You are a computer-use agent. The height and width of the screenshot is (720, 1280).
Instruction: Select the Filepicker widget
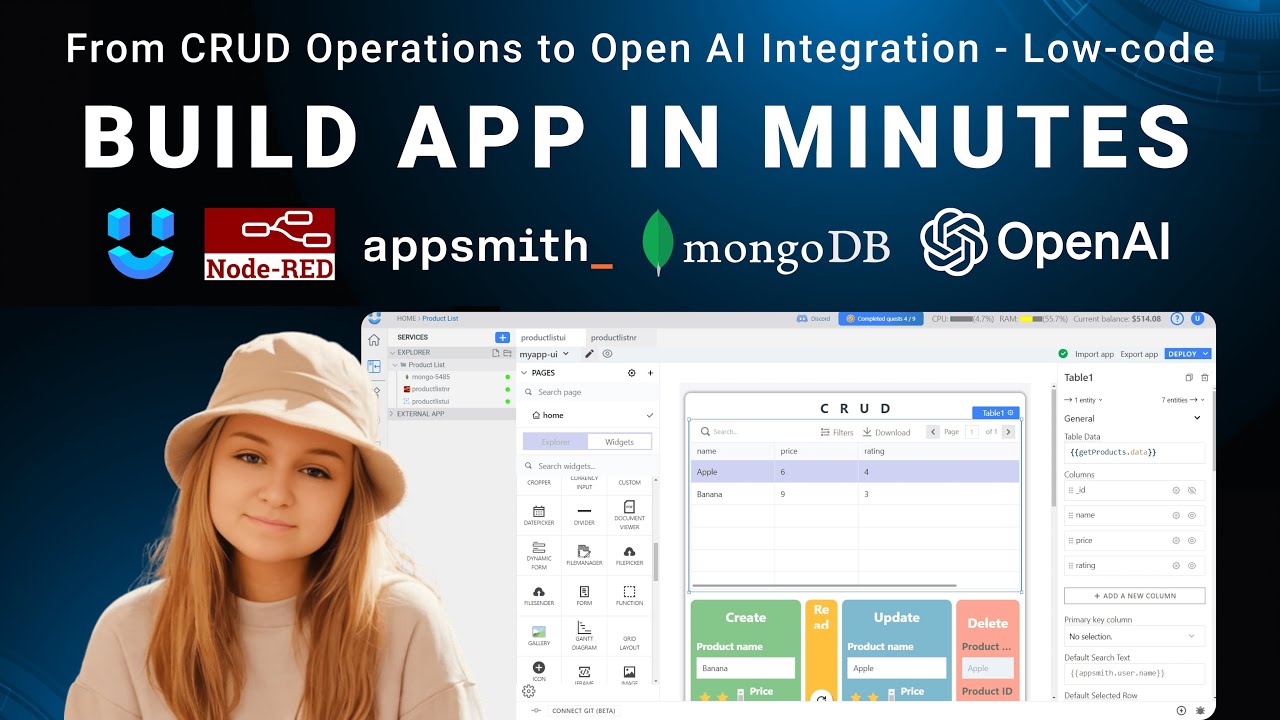tap(631, 555)
